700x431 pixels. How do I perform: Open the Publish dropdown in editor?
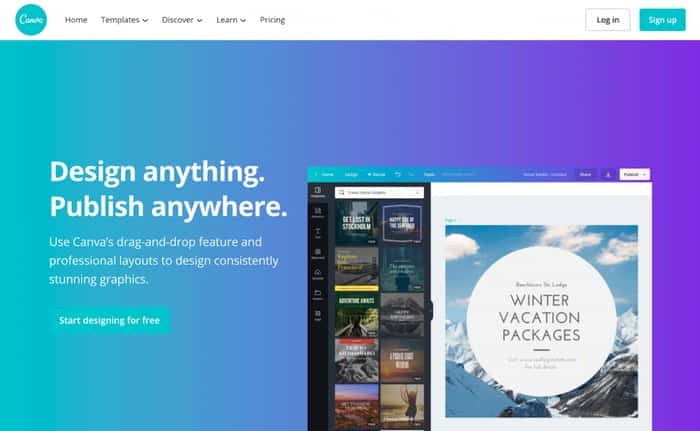click(634, 174)
